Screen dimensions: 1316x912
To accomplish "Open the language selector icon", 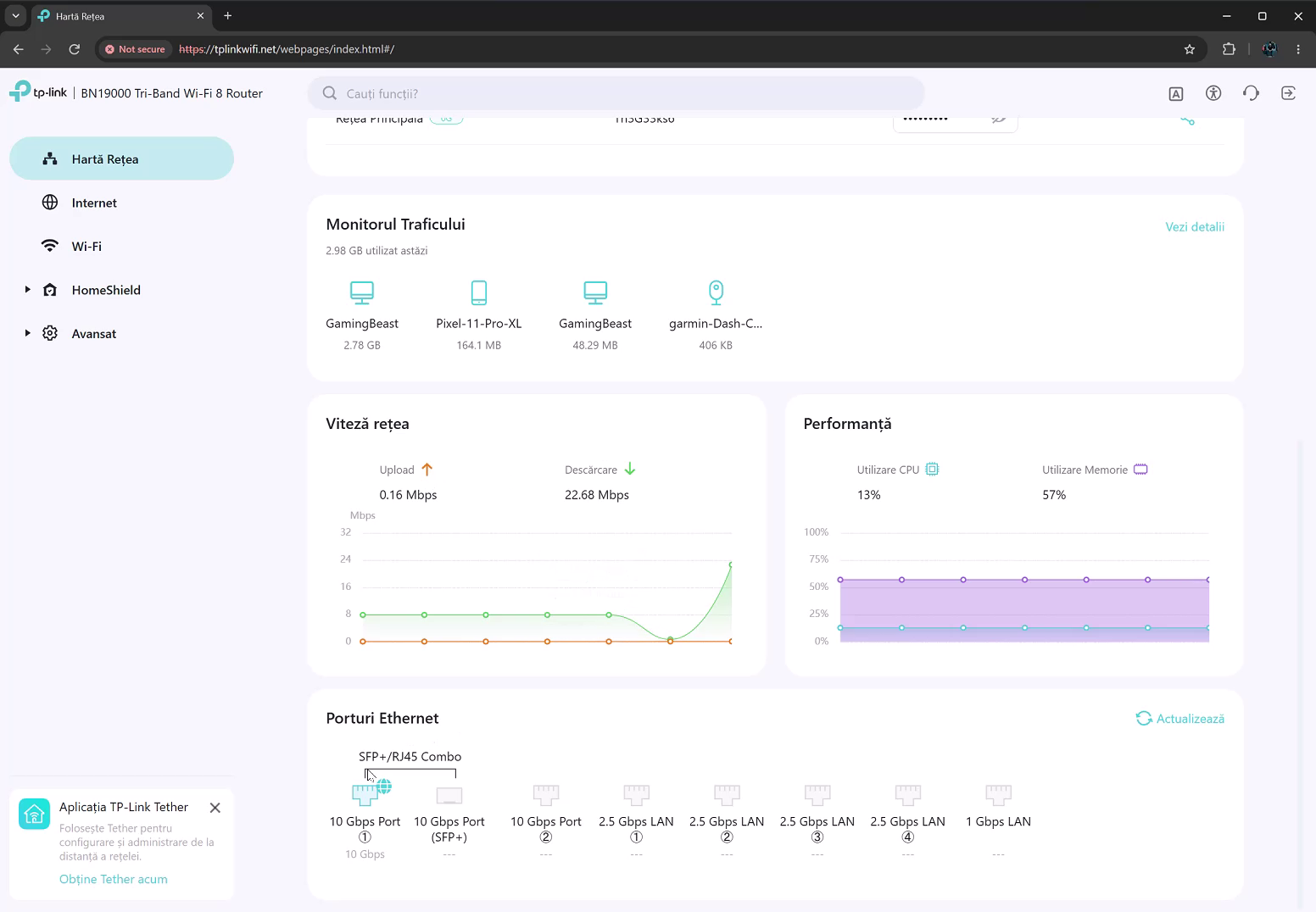I will pyautogui.click(x=1176, y=94).
